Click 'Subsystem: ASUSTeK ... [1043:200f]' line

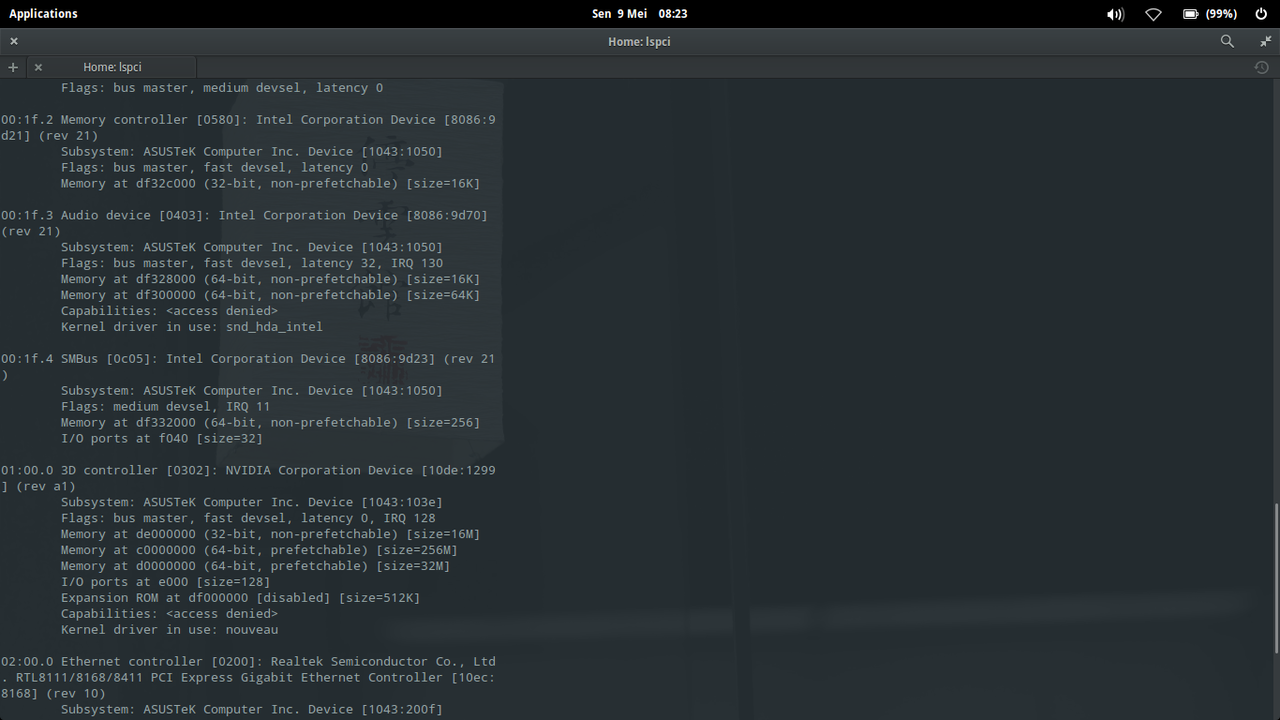[251, 710]
